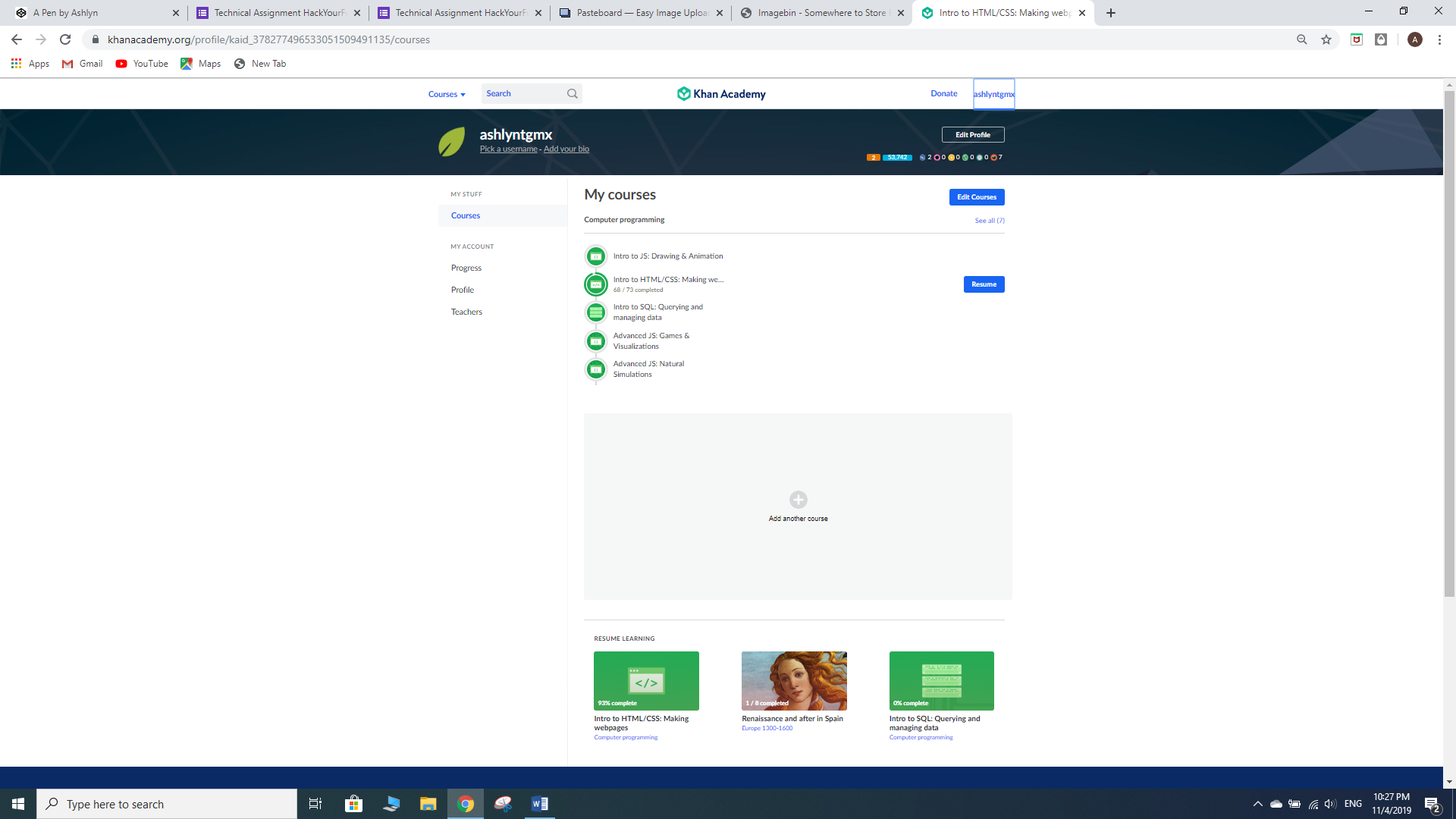The width and height of the screenshot is (1456, 819).
Task: Click the browser Back arrow
Action: coord(17,39)
